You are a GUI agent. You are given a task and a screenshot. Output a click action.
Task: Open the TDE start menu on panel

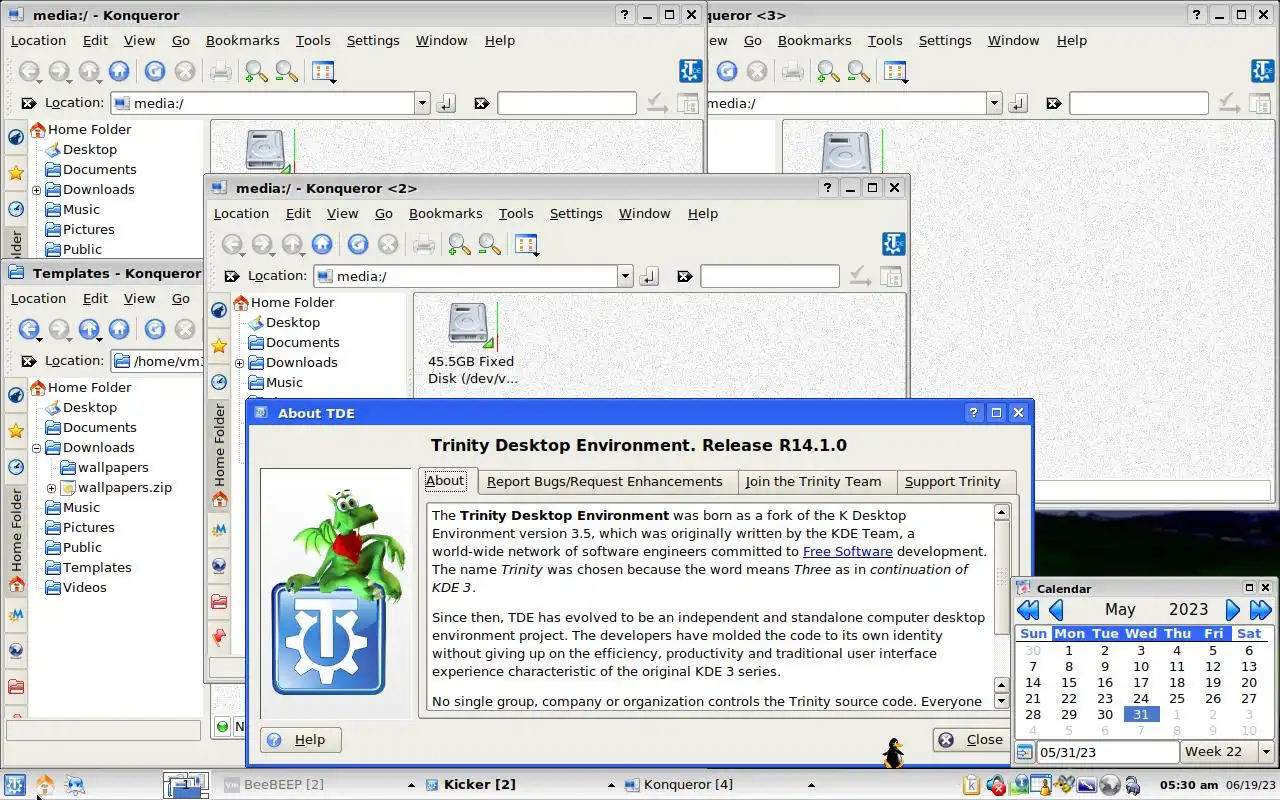click(14, 785)
